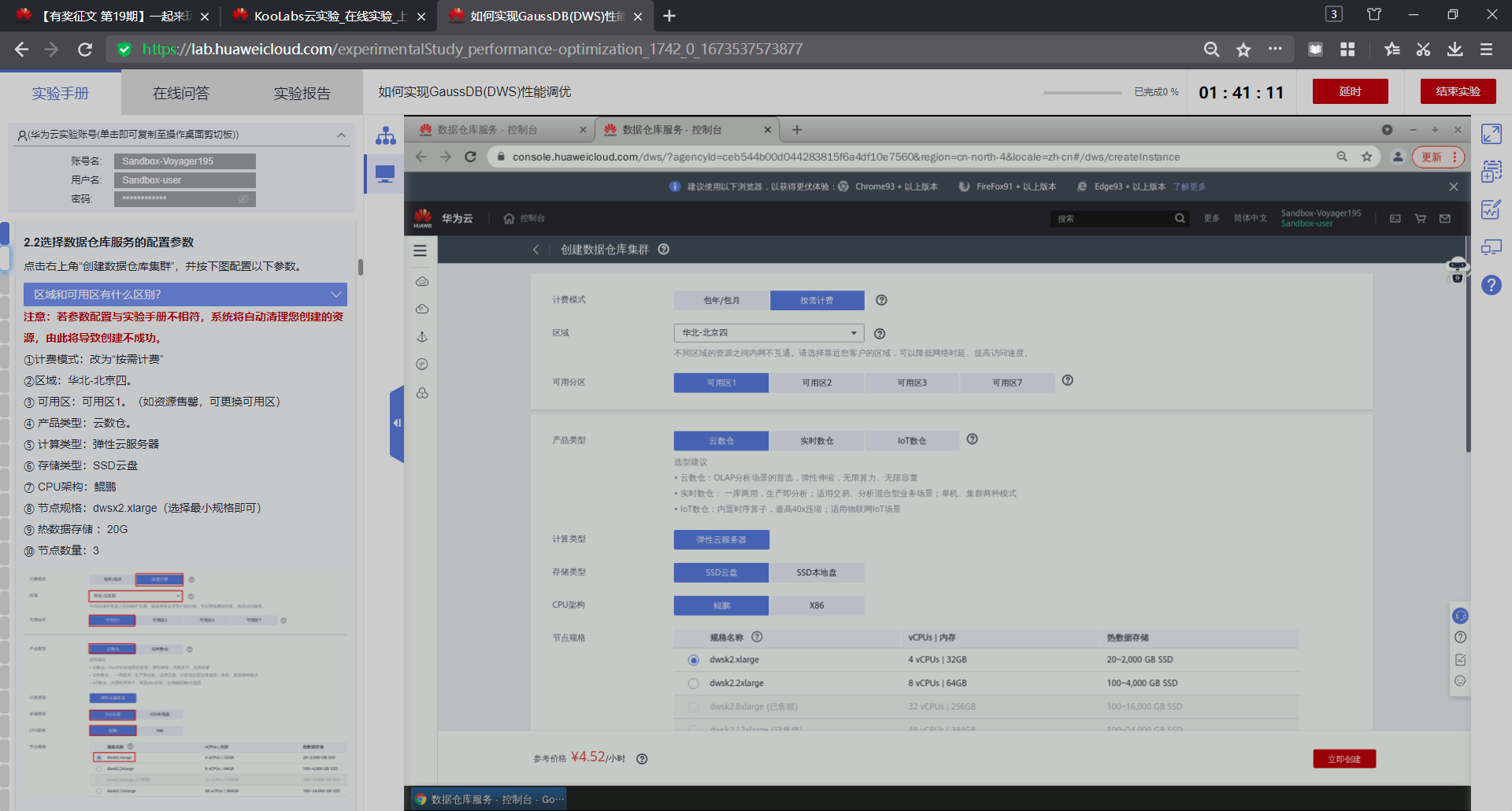Switch to the KooLabs云实验 browser tab
Screen dimensions: 1512x811
(x=329, y=16)
